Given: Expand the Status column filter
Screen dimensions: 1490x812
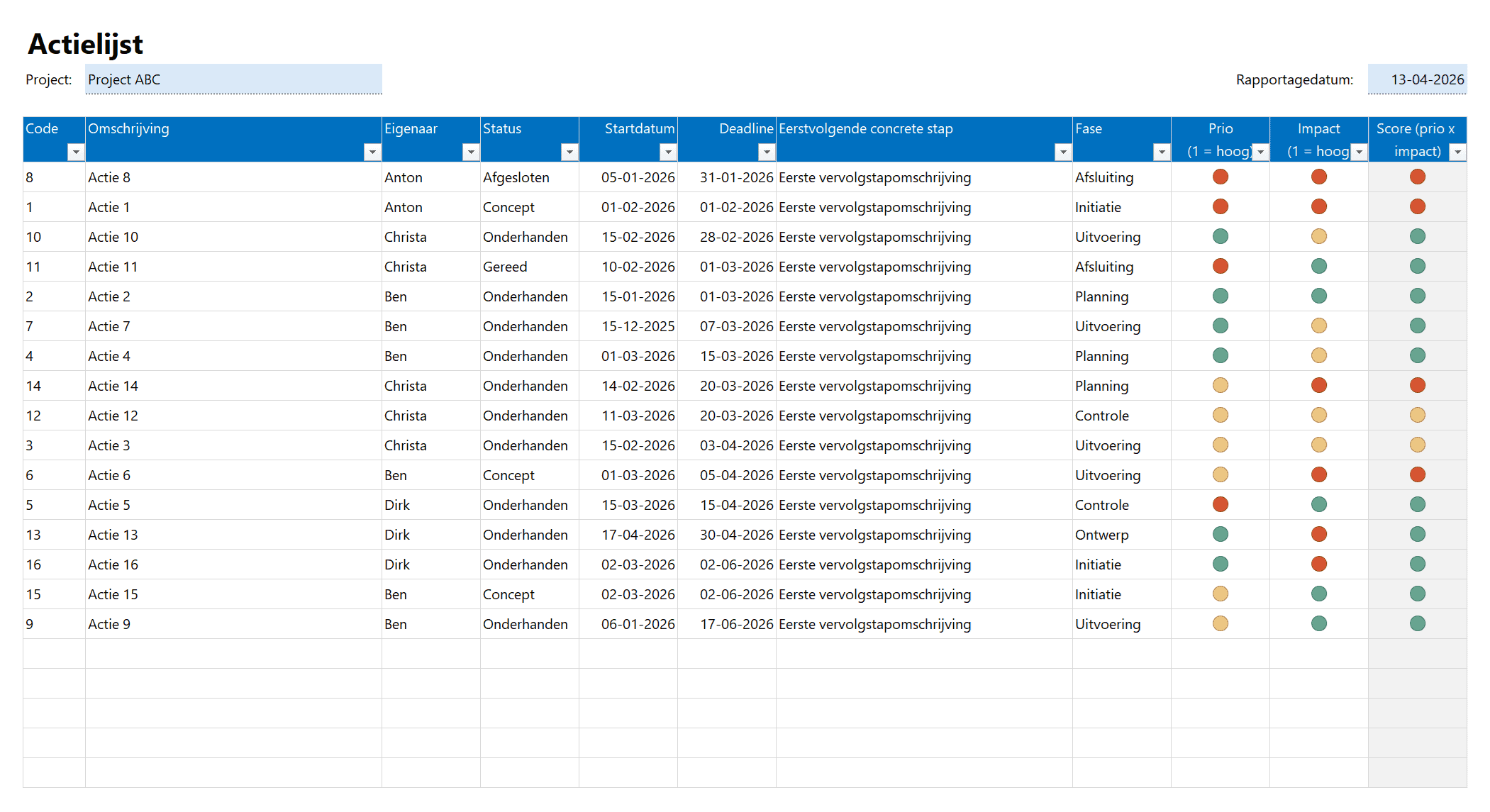Looking at the screenshot, I should point(569,152).
